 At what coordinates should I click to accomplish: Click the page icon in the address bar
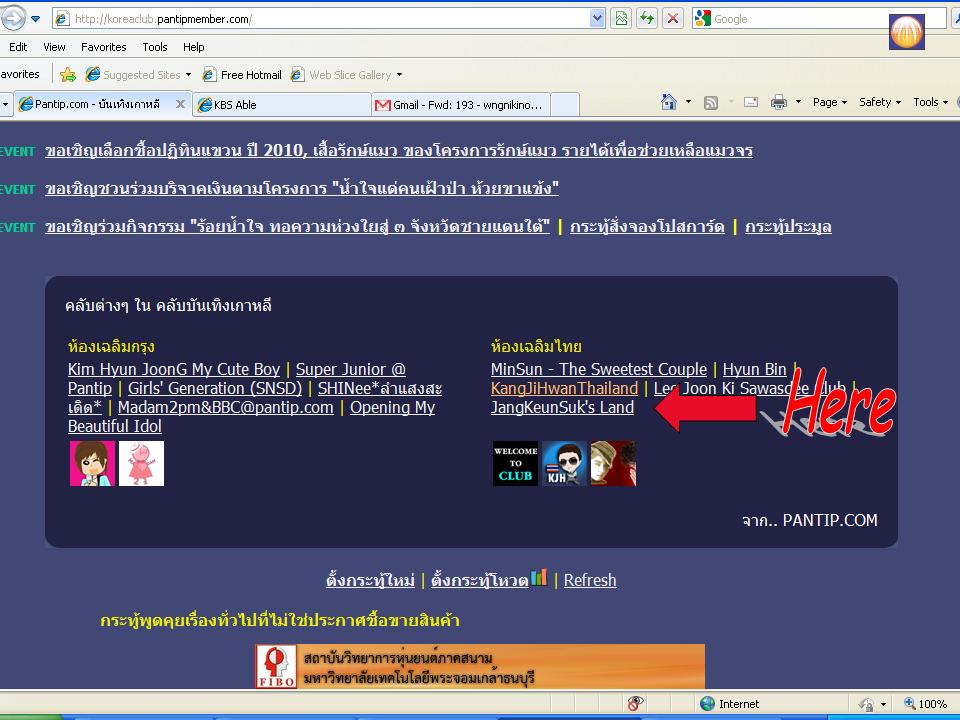coord(62,19)
